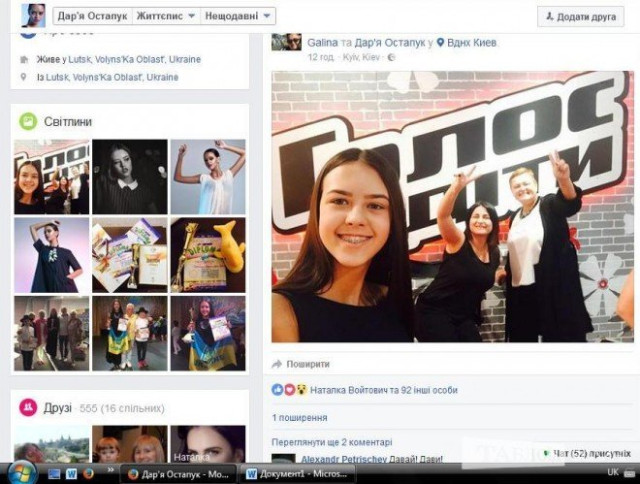
Task: Open the Windows Start button
Action: (x=20, y=472)
